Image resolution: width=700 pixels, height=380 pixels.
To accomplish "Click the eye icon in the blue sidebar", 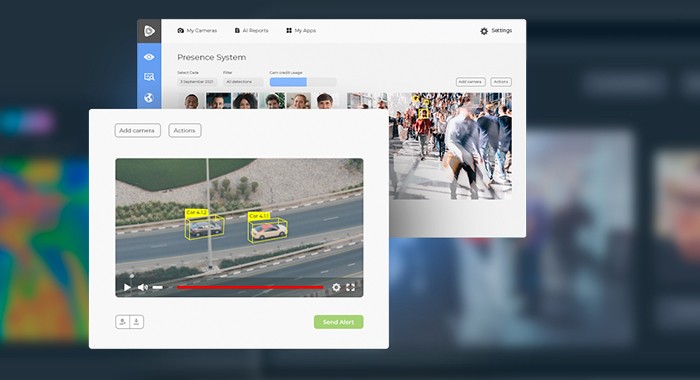I will click(149, 57).
